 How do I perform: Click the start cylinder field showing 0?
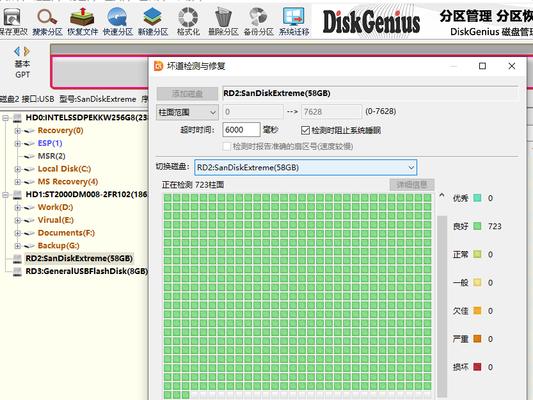click(253, 112)
